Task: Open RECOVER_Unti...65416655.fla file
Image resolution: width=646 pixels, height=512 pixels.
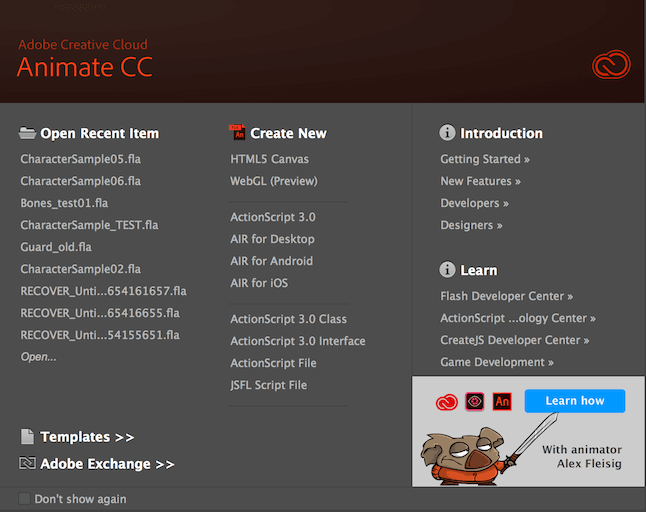Action: [x=100, y=313]
